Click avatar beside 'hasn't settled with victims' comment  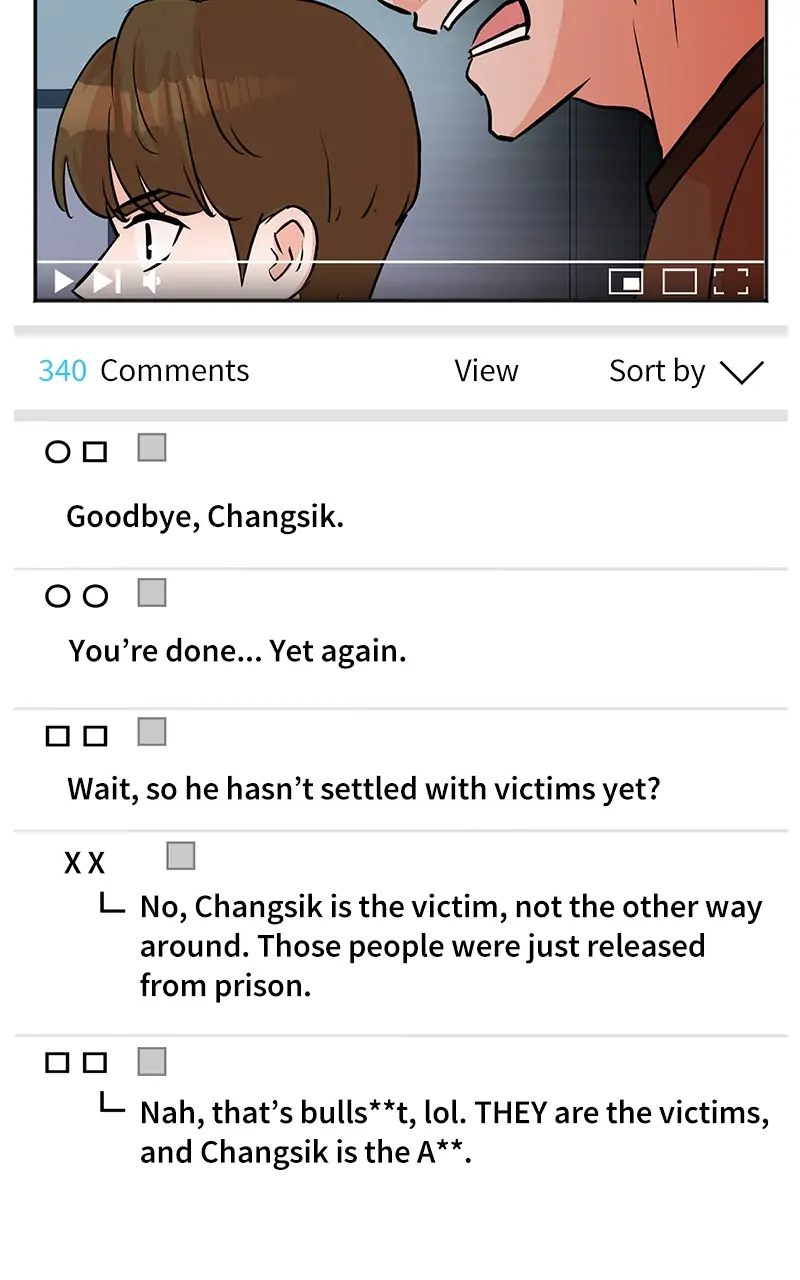pyautogui.click(x=152, y=732)
